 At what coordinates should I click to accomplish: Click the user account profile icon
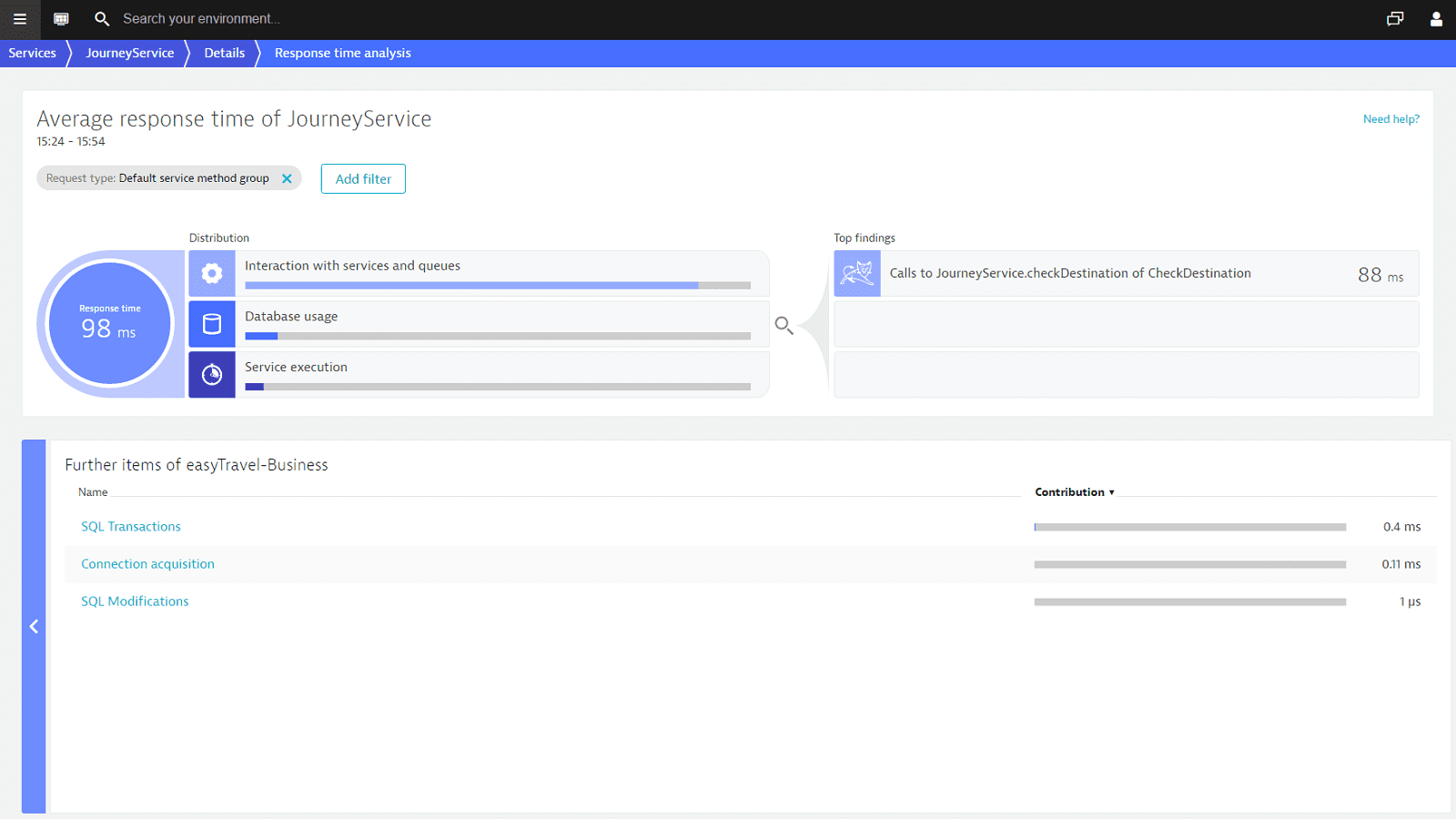(1436, 19)
